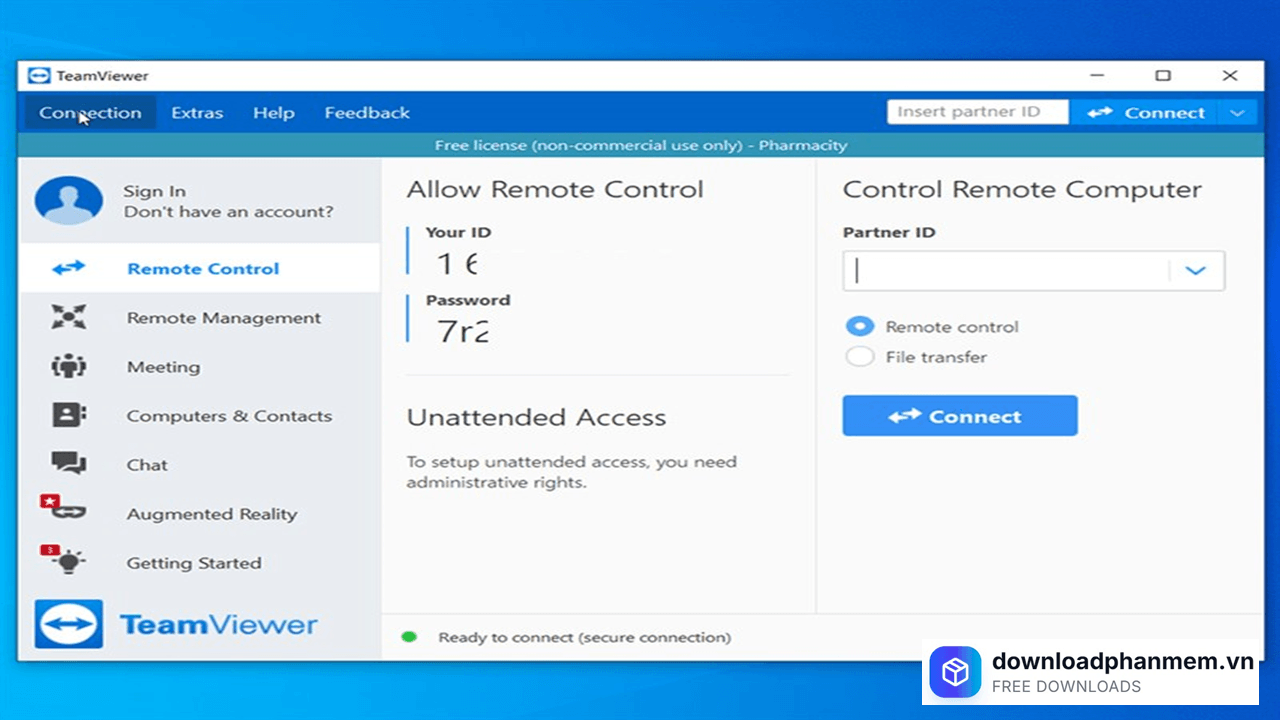Click the TeamViewer logo in sidebar bottom

coord(176,625)
